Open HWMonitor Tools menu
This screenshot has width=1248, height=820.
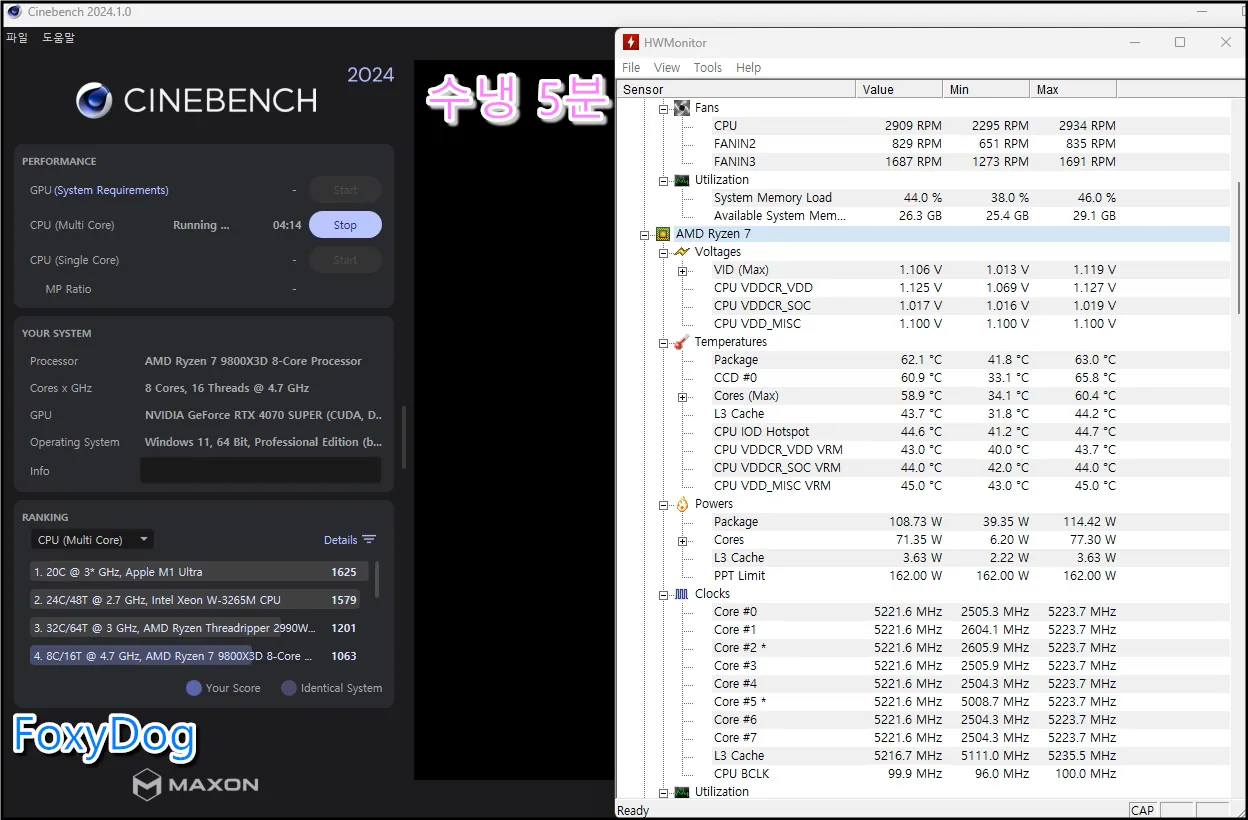[708, 68]
